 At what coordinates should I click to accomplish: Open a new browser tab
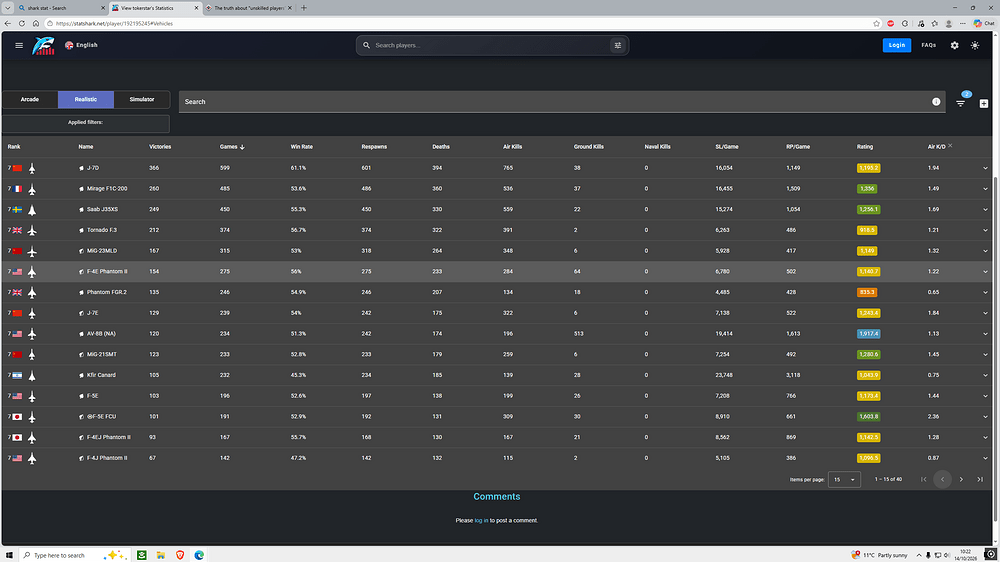304,8
